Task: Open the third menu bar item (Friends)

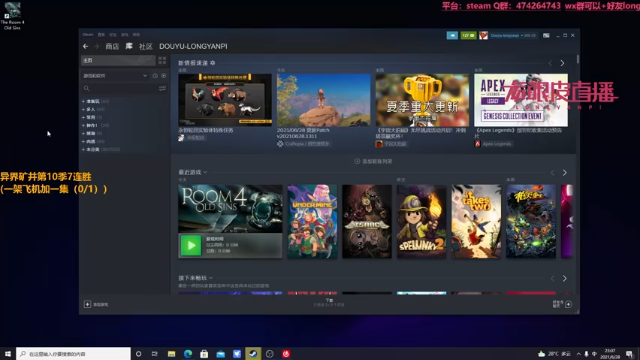Action: [x=113, y=35]
